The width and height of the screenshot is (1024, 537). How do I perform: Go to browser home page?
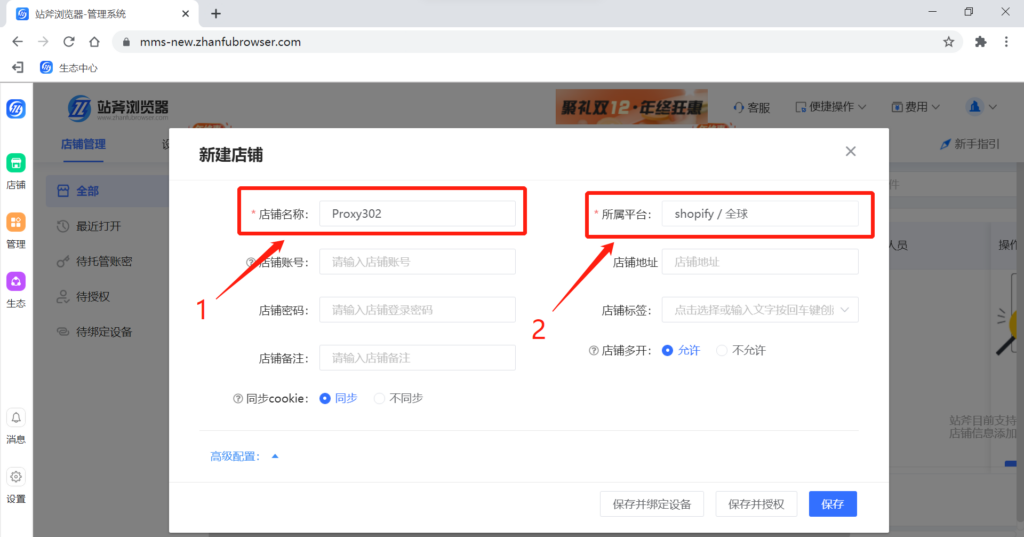pyautogui.click(x=94, y=42)
